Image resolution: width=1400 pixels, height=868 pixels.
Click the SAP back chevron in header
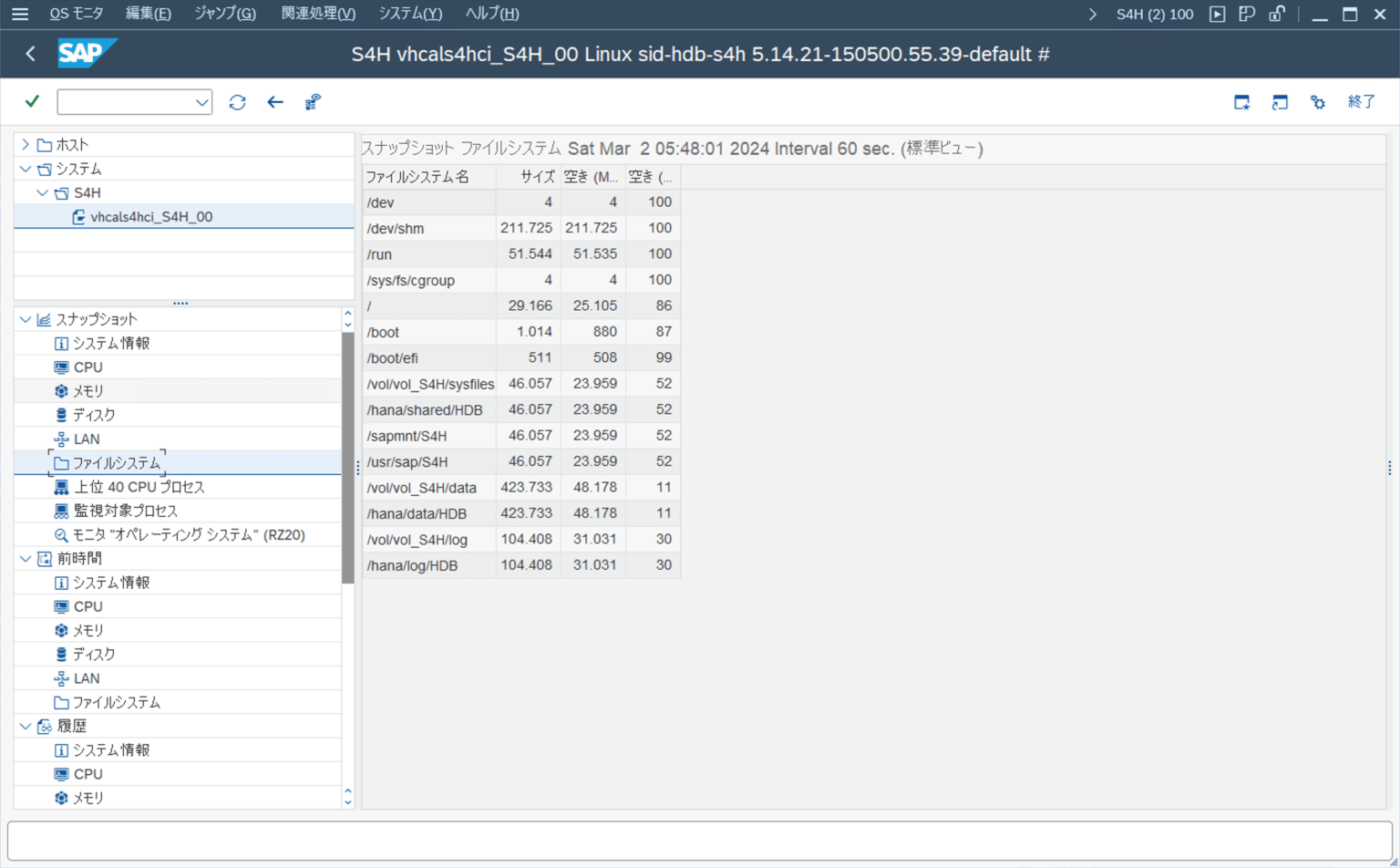coord(31,54)
